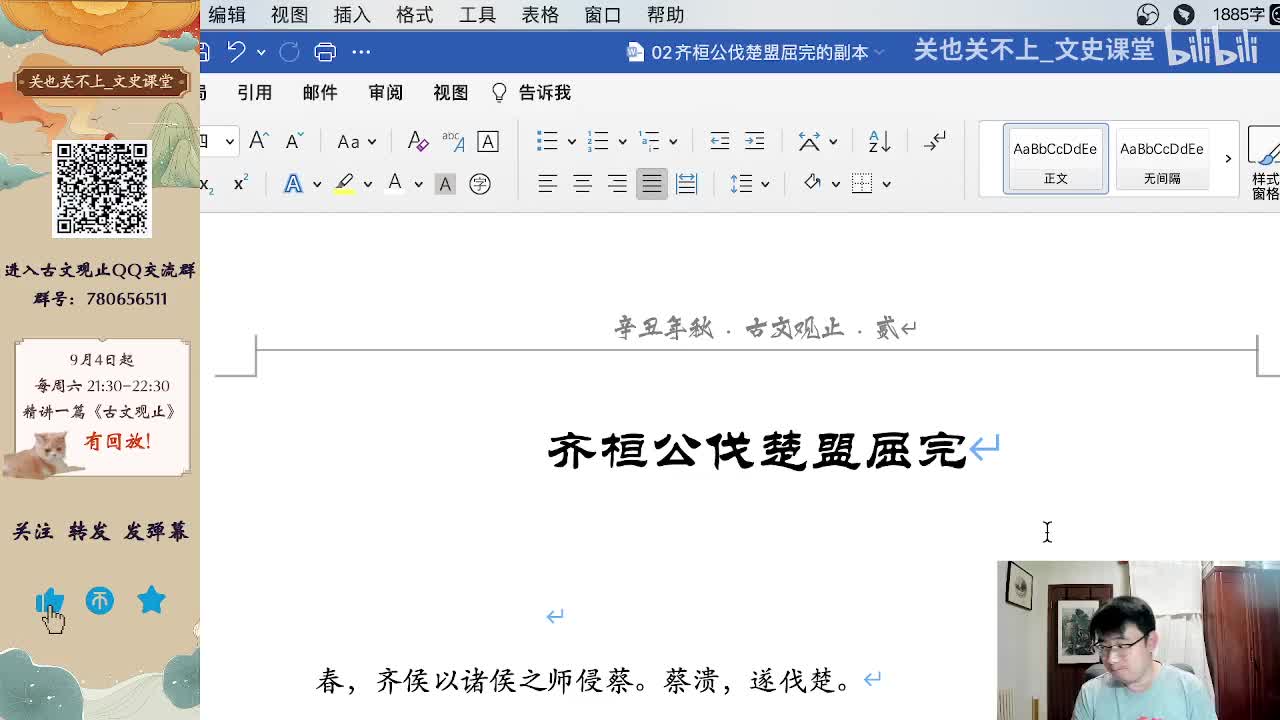The width and height of the screenshot is (1280, 720).
Task: Open the more quick-access options ellipsis
Action: click(x=362, y=52)
